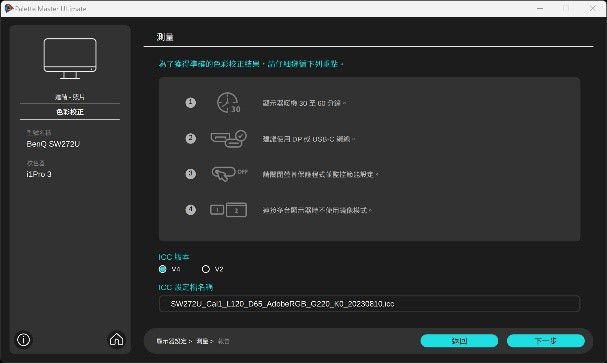Click the BenQ SW272U display name
The height and width of the screenshot is (363, 607).
coord(53,144)
